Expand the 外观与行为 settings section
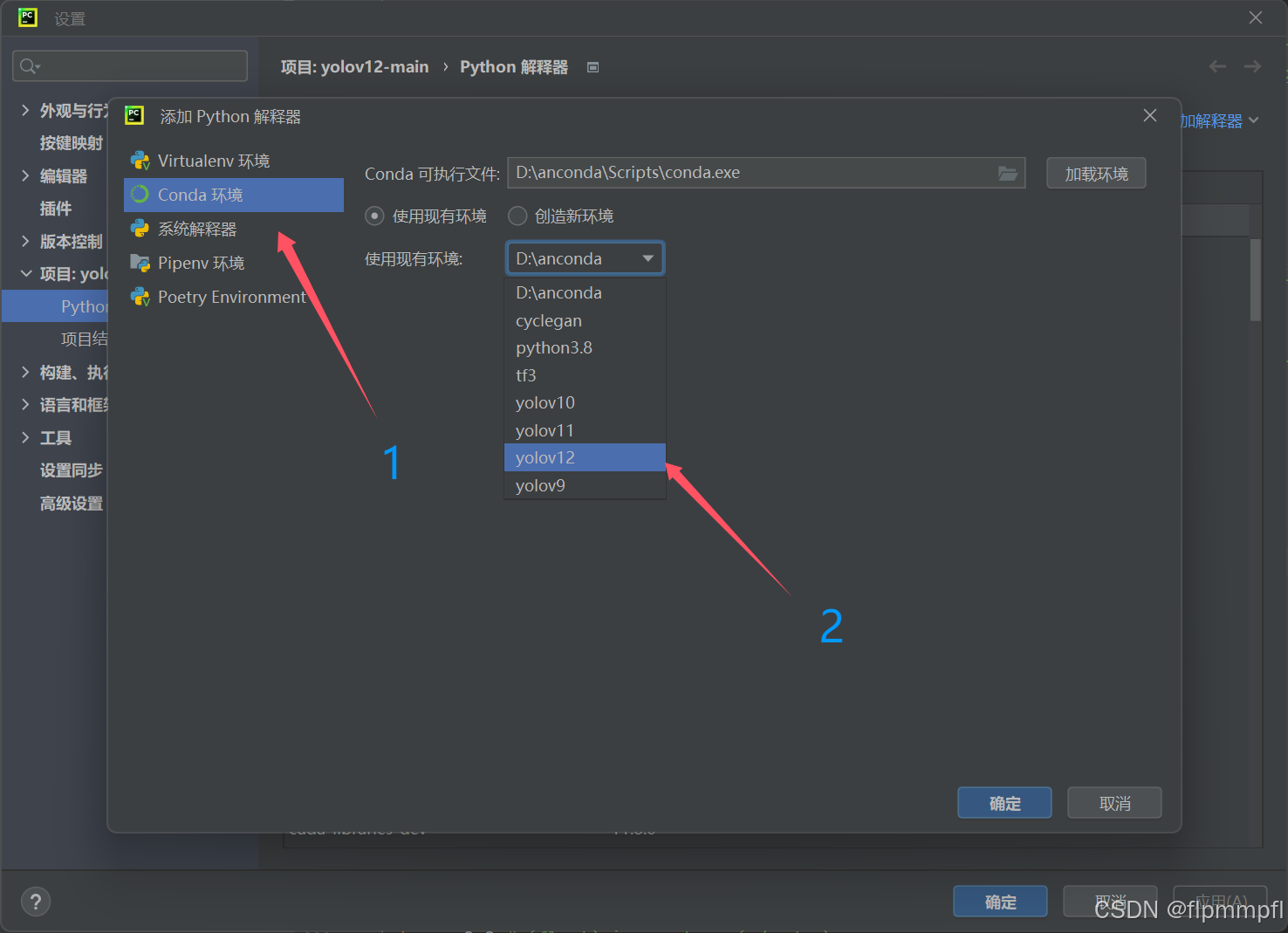 pos(25,110)
